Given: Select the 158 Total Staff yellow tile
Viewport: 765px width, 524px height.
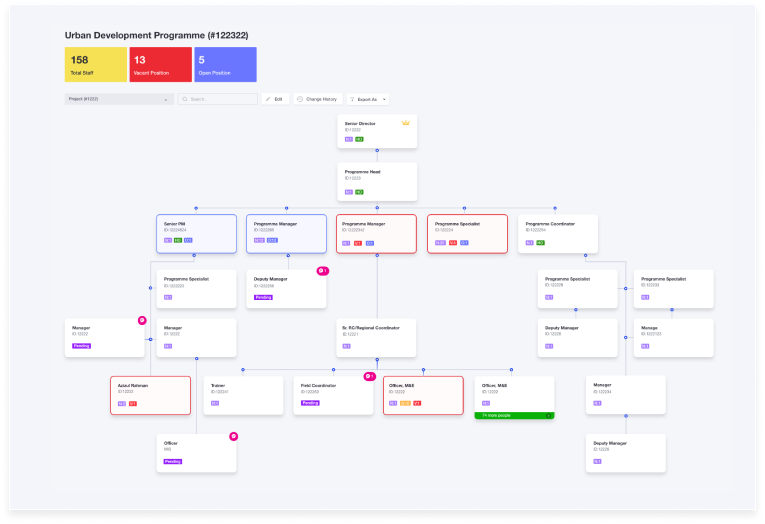Looking at the screenshot, I should [x=96, y=64].
